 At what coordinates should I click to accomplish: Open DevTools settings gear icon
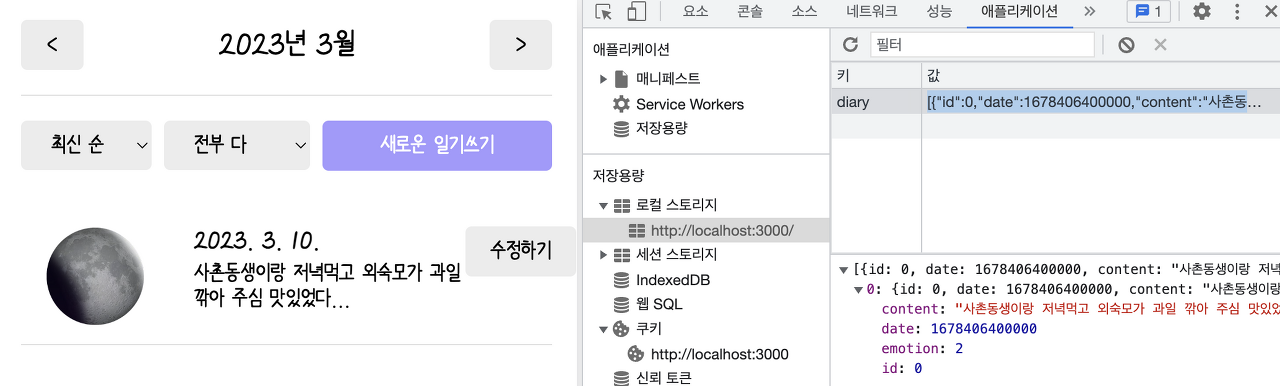(1202, 12)
